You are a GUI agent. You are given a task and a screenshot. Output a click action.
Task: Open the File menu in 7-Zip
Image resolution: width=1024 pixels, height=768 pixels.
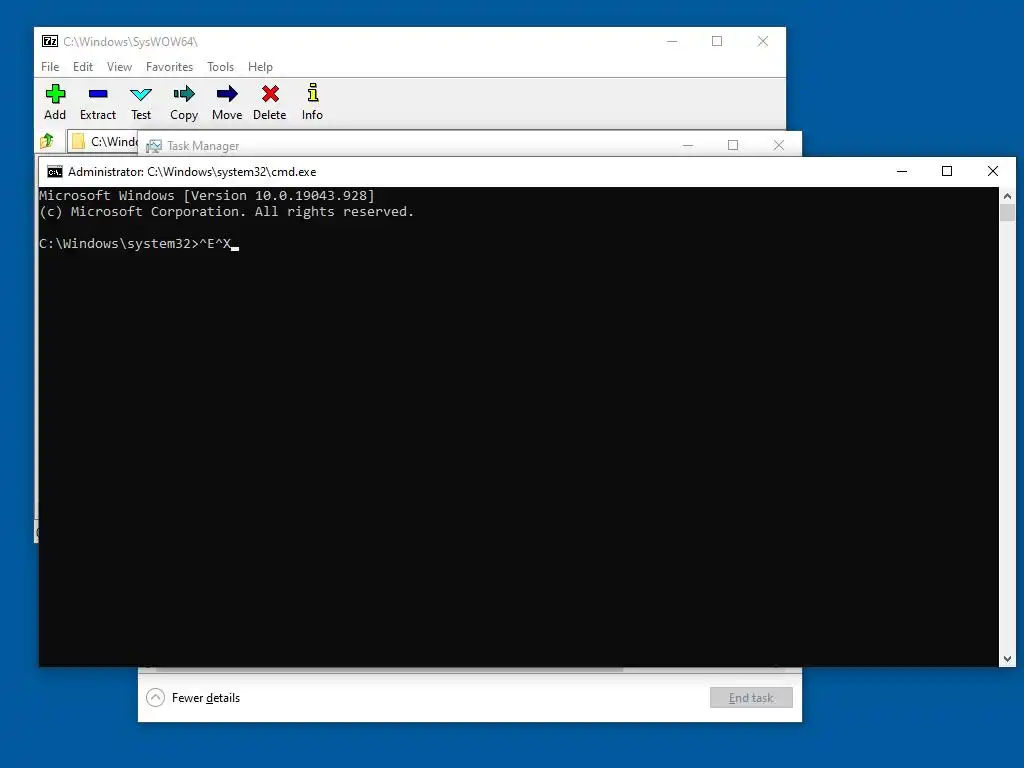coord(50,67)
